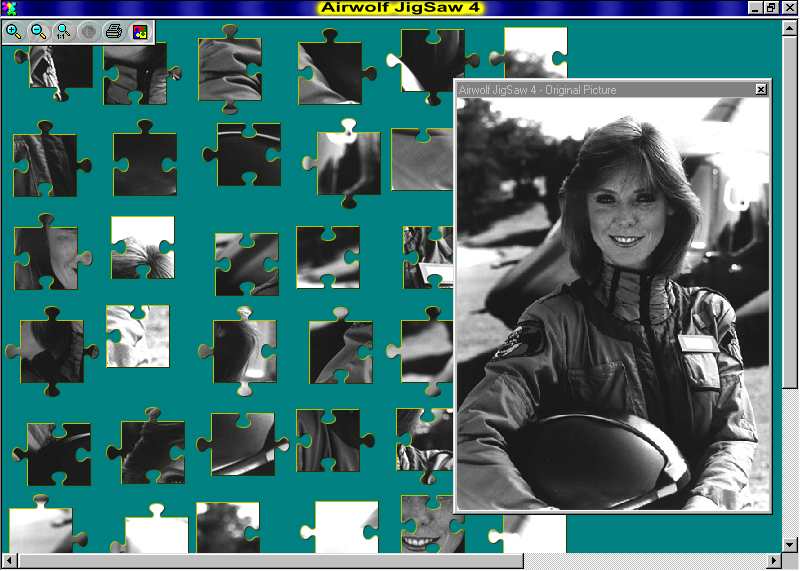Click the colorful jigsaw piece toolbar icon
The width and height of the screenshot is (800, 571).
coord(139,32)
